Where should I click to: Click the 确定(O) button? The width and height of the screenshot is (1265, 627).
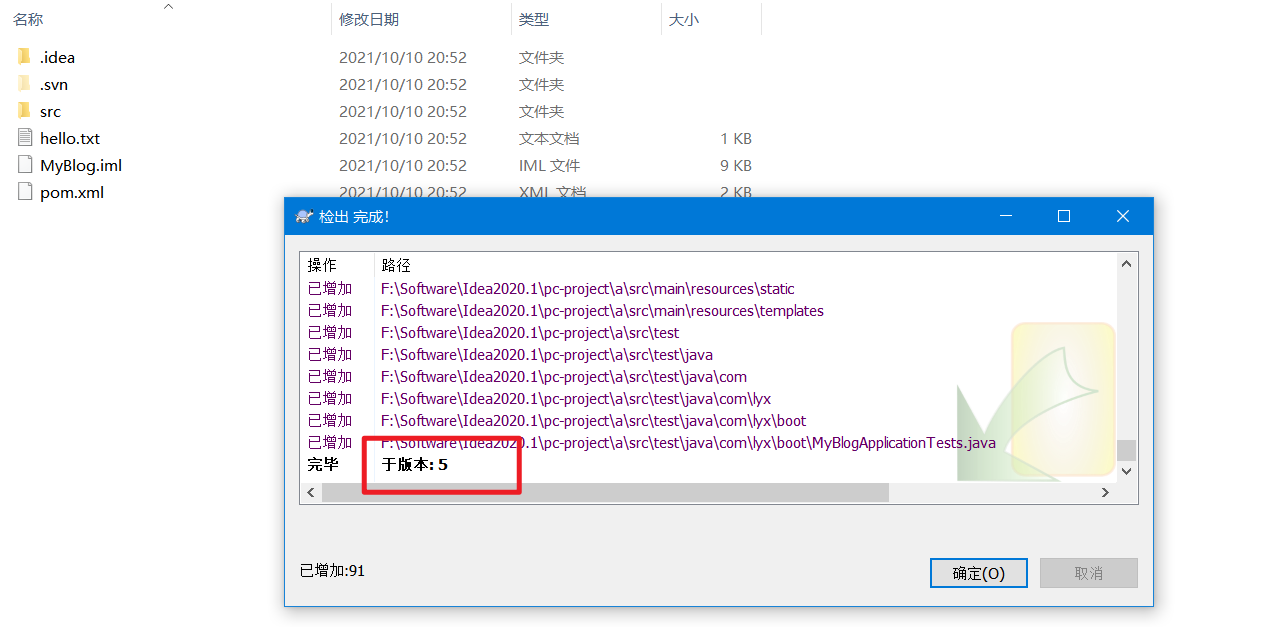[978, 573]
